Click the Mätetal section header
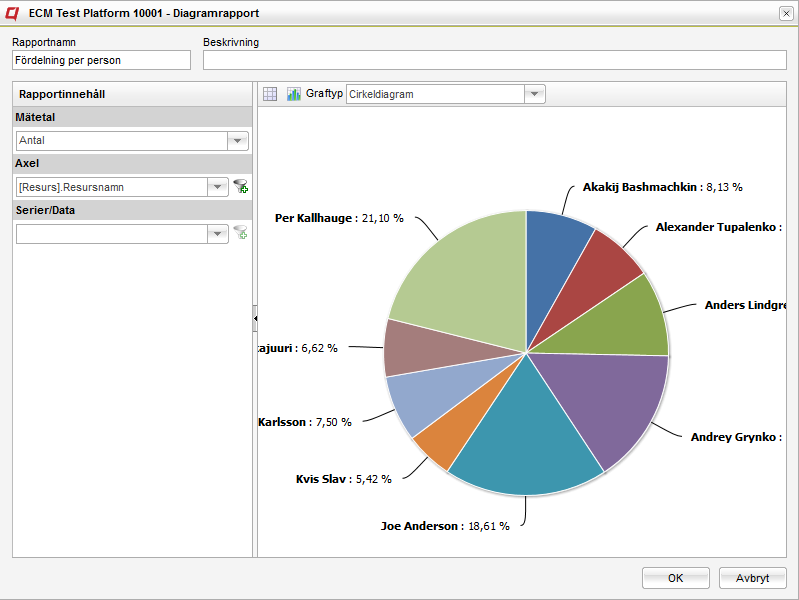The height and width of the screenshot is (600, 799). coord(132,117)
